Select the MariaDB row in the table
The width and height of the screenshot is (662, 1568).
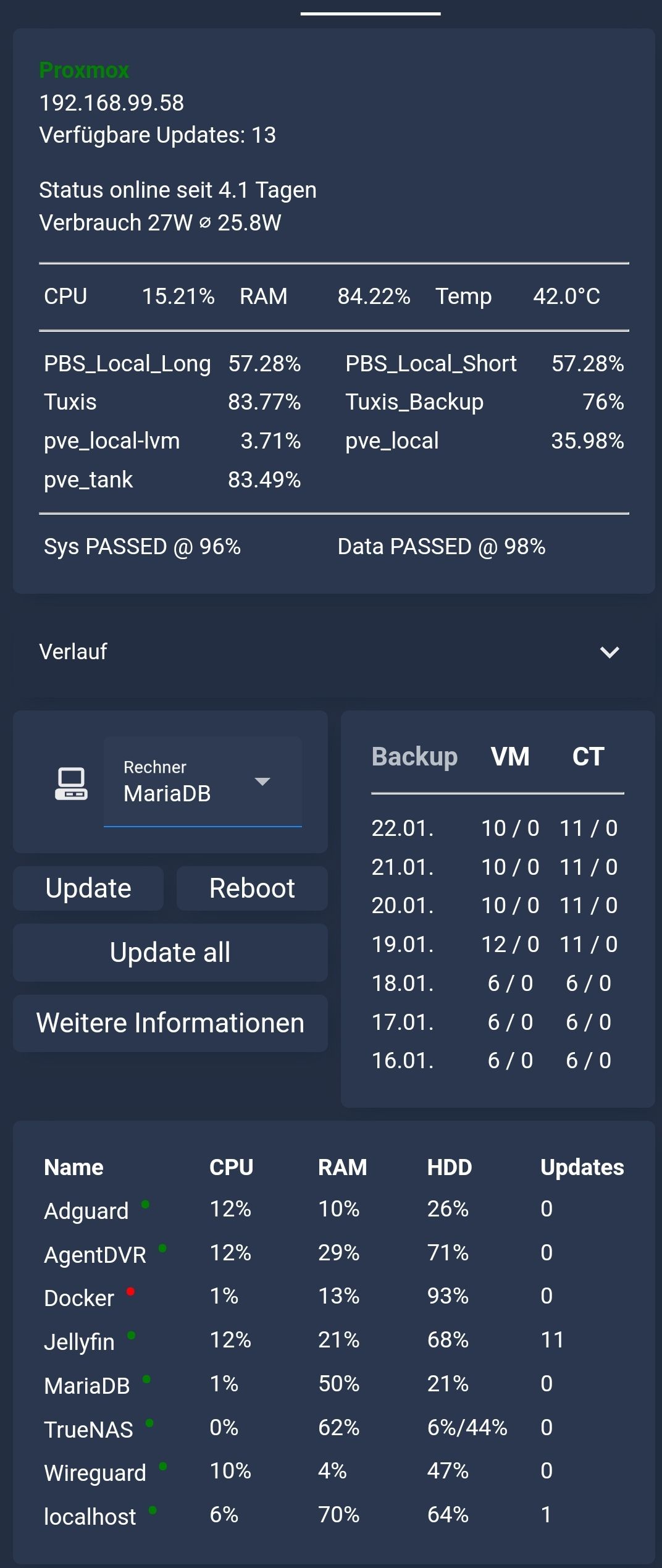333,1384
